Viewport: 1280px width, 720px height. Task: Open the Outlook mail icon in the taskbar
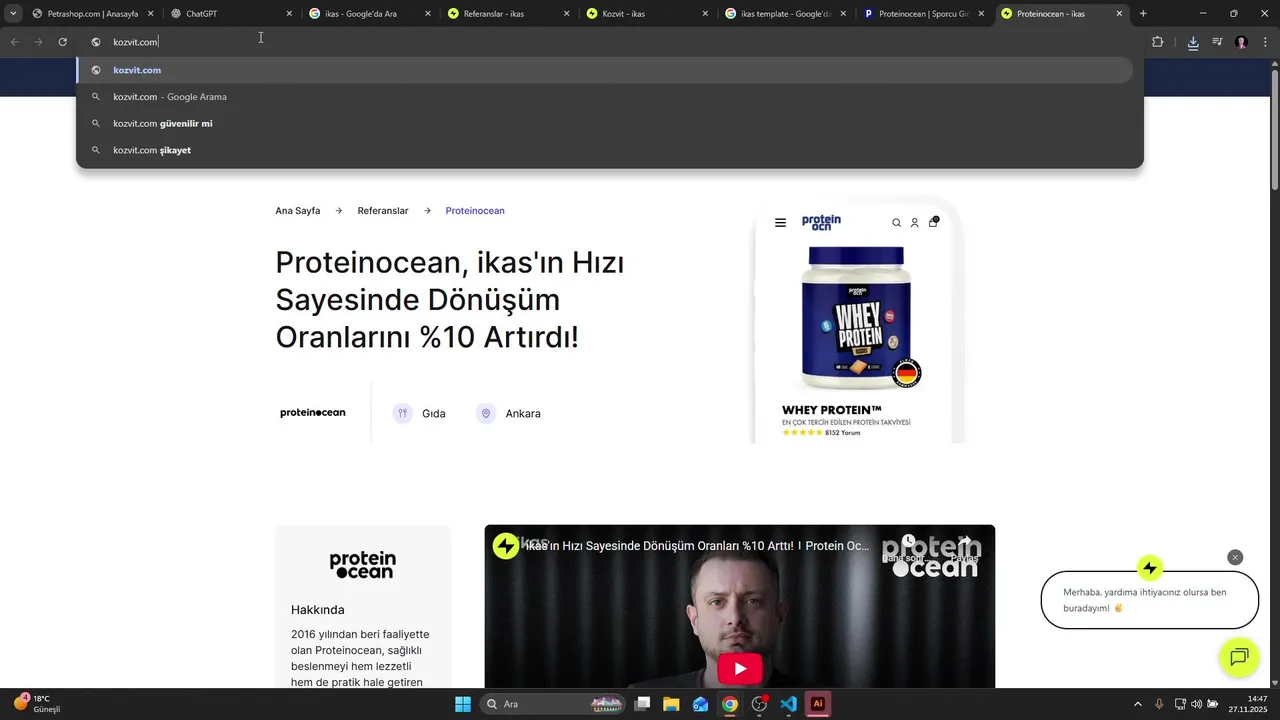tap(701, 704)
